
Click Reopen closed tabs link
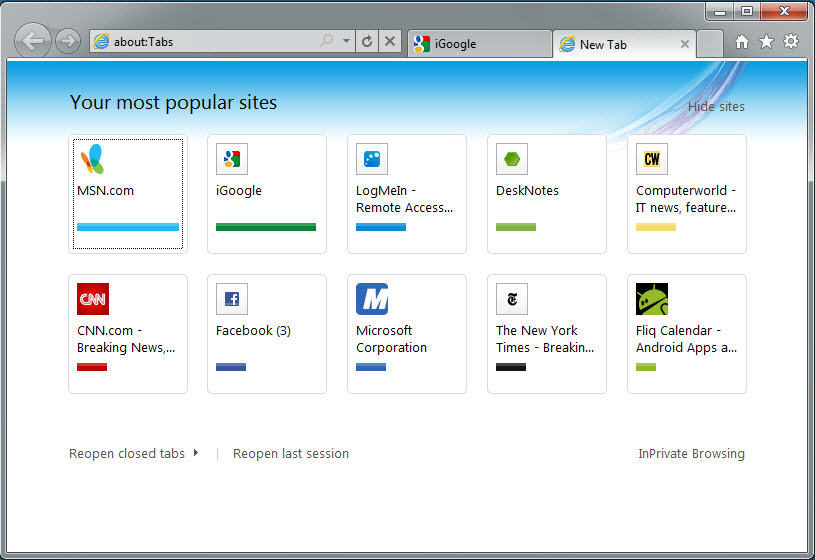click(x=127, y=454)
